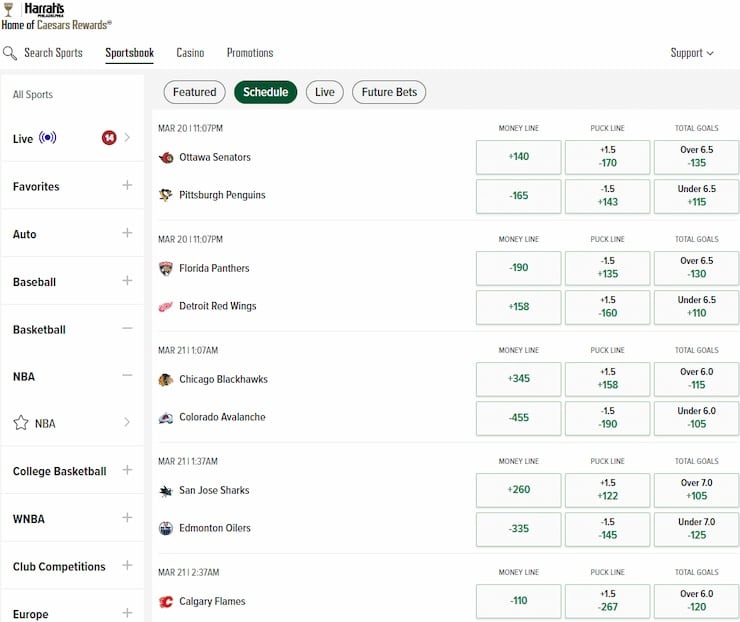The image size is (740, 622).
Task: Switch to the Sportsbook tab
Action: point(129,53)
